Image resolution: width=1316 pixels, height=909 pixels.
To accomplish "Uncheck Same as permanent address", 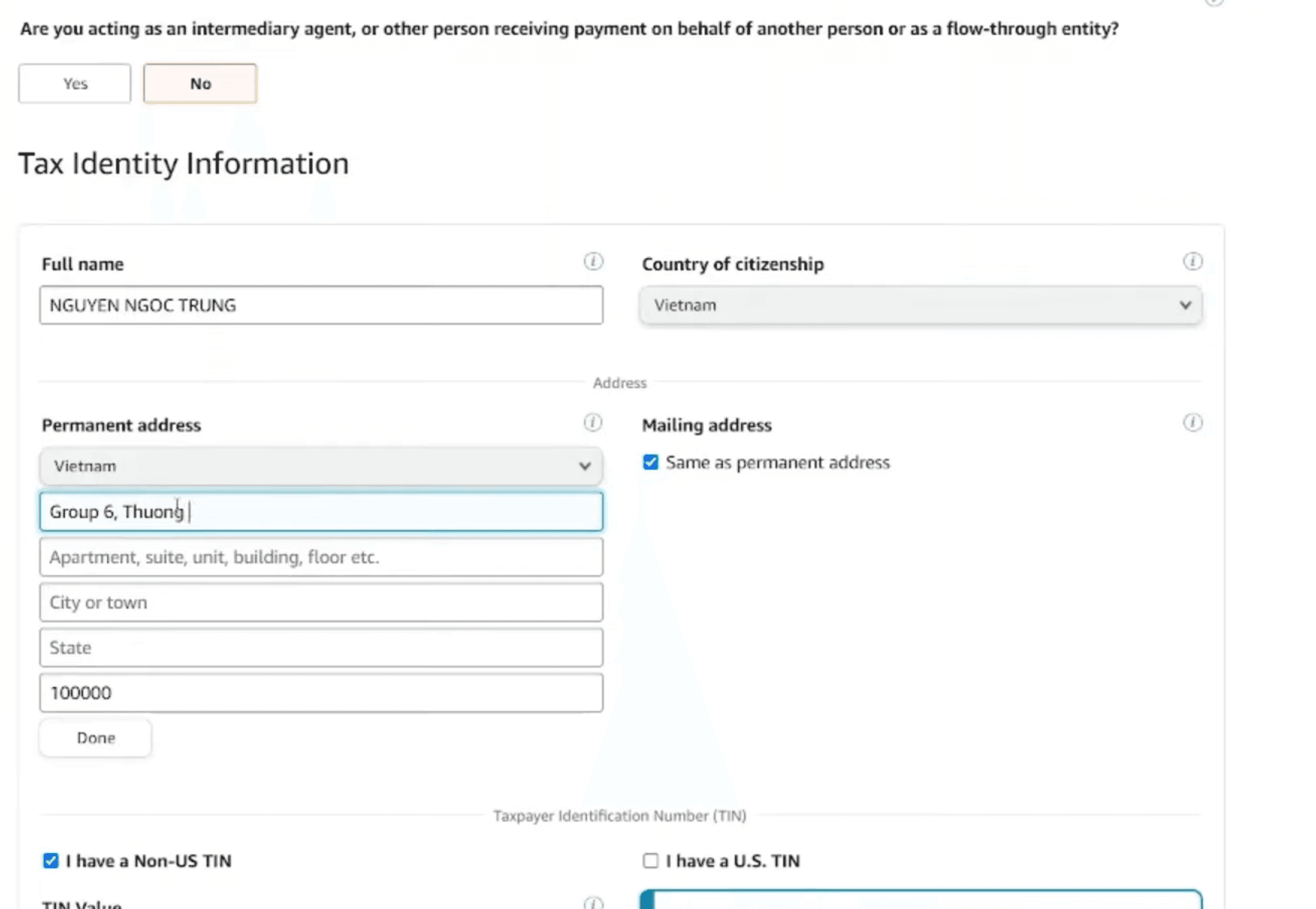I will click(650, 462).
